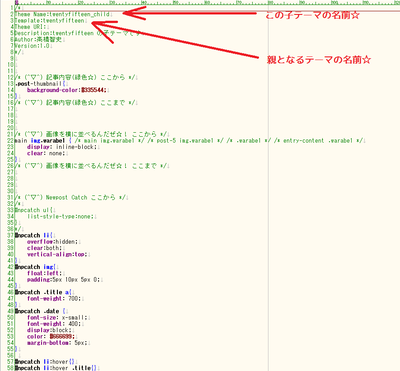The image size is (400, 371).
Task: Click the '.post-thumbnail{' selector line
Action: click(x=40, y=84)
